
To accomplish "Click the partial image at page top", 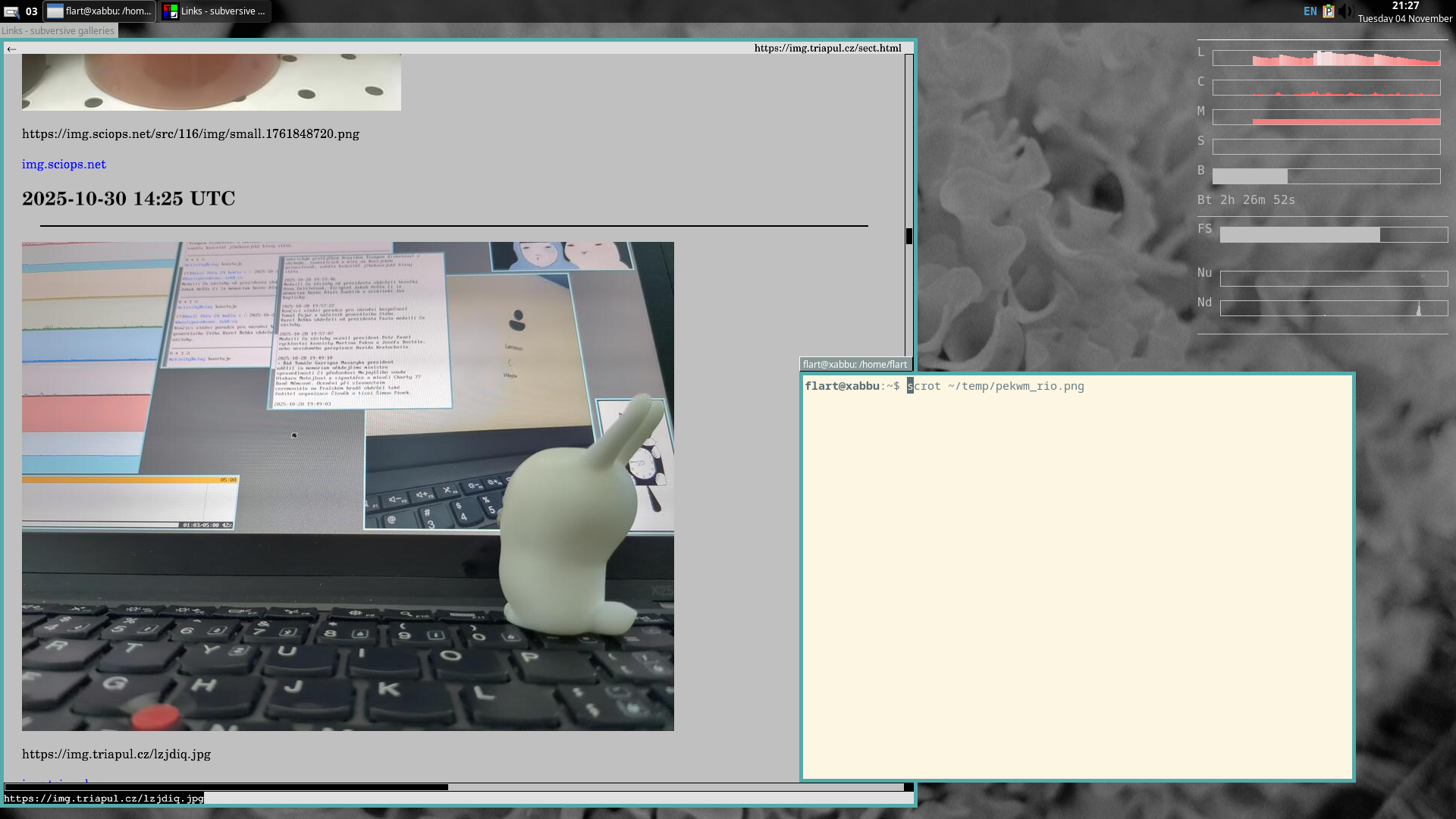I will pyautogui.click(x=211, y=82).
